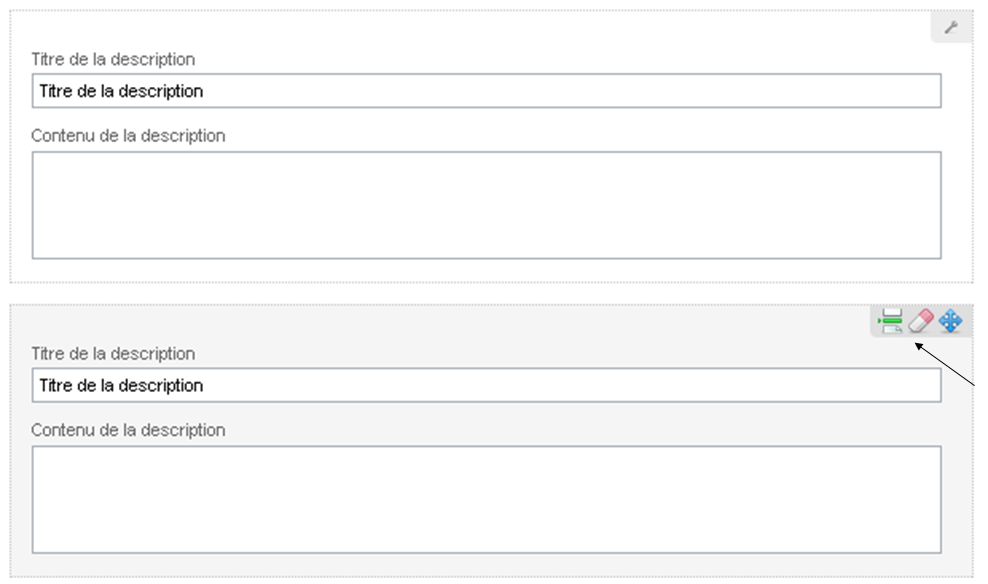Click inside the first block's content textarea

(486, 205)
